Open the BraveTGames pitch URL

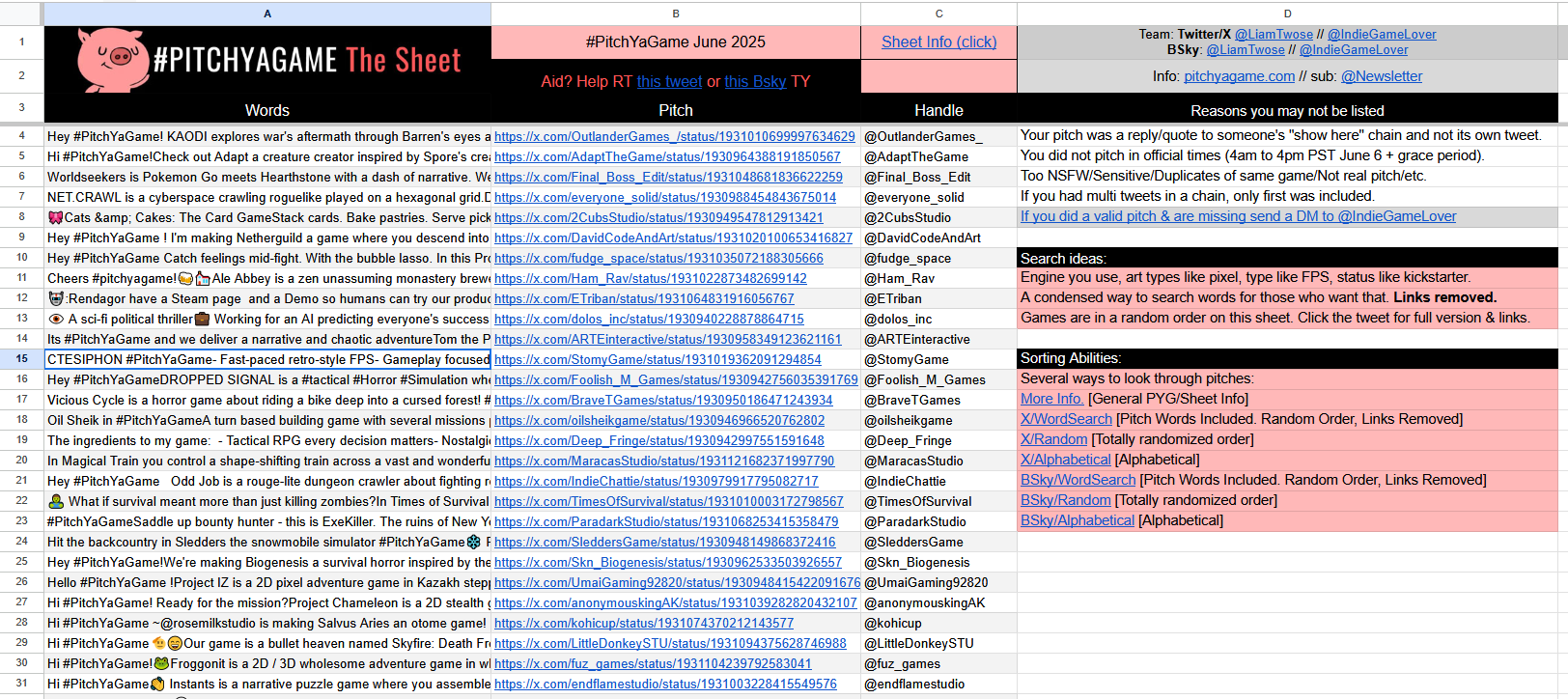(x=663, y=400)
